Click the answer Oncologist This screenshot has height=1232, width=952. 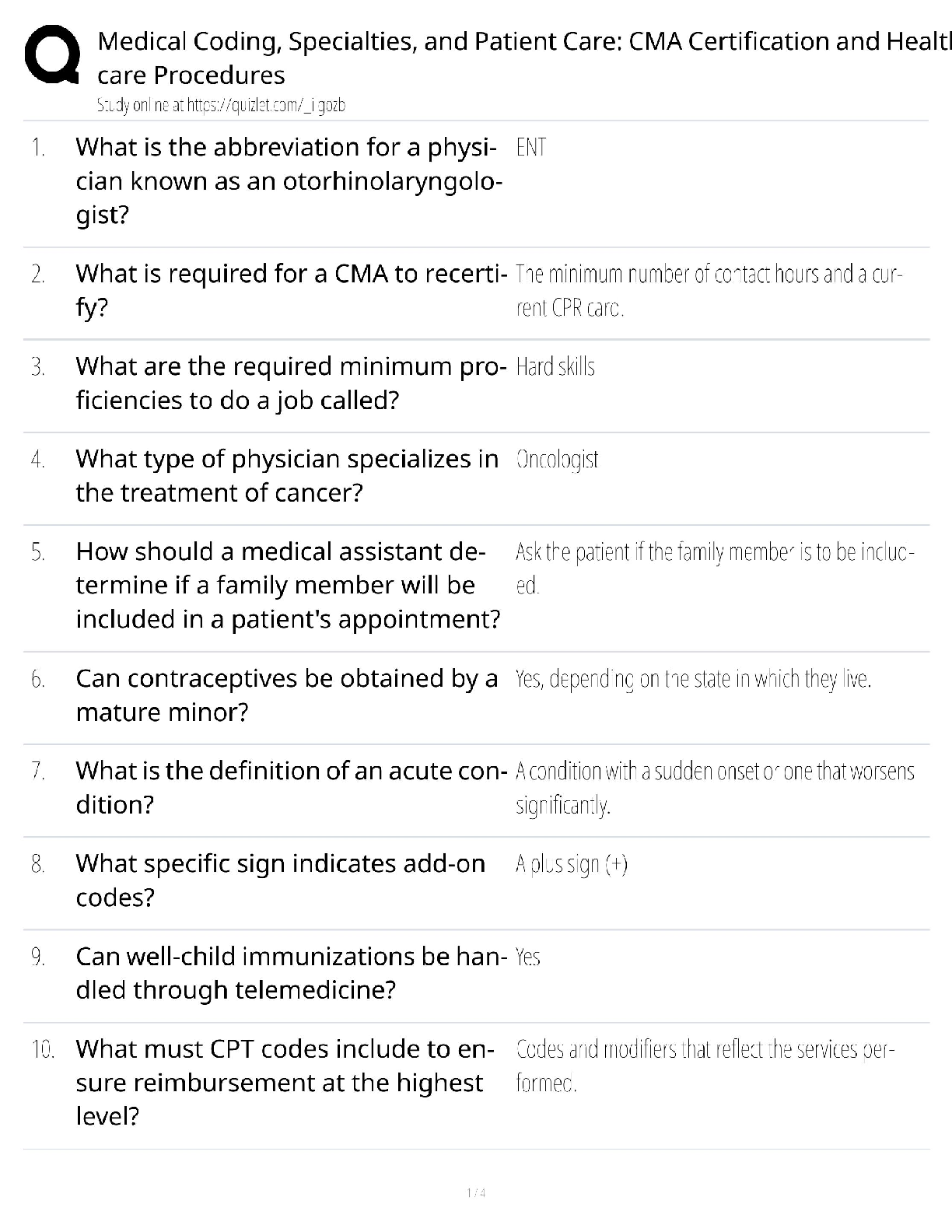point(557,459)
